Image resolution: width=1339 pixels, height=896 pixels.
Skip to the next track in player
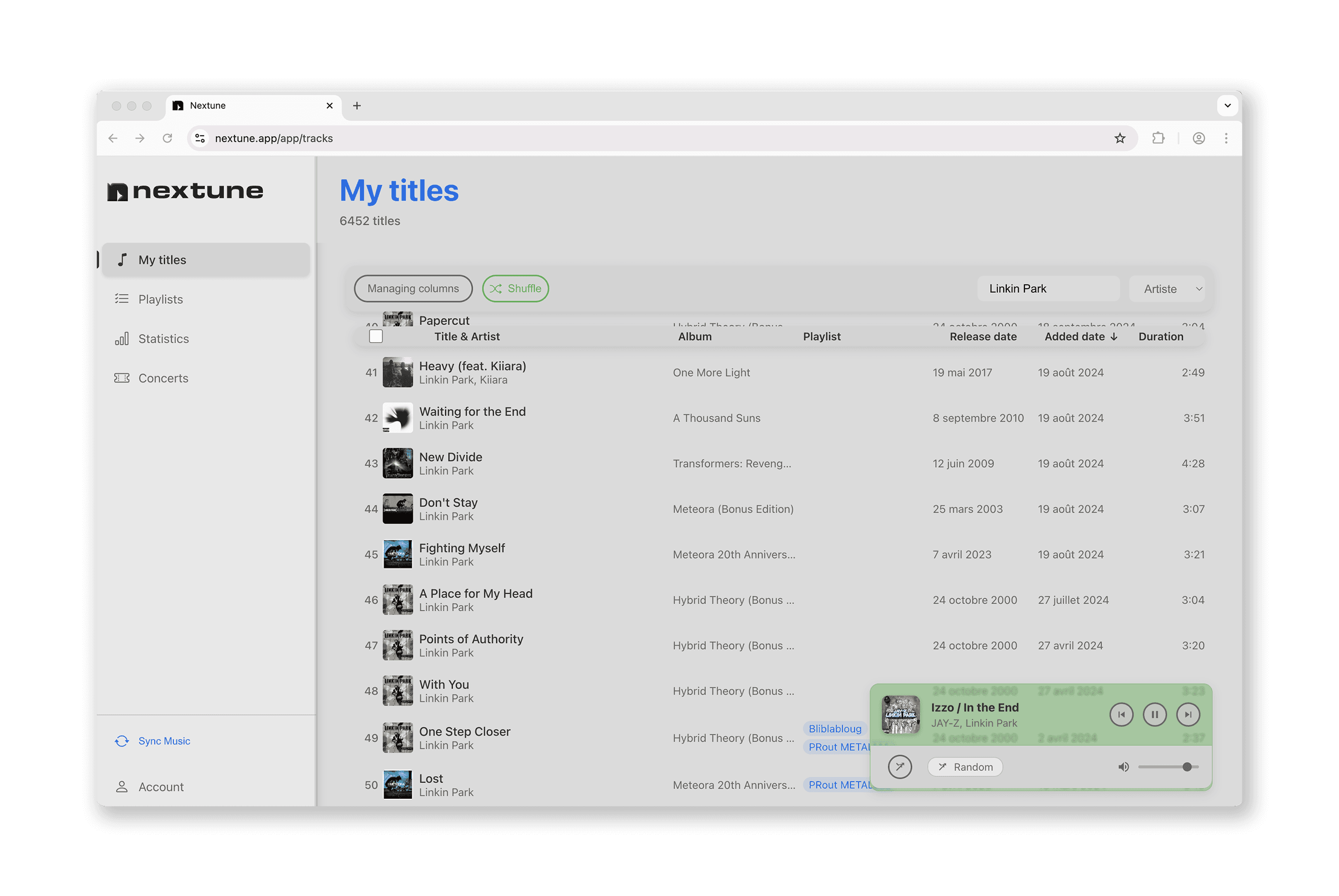[x=1188, y=714]
